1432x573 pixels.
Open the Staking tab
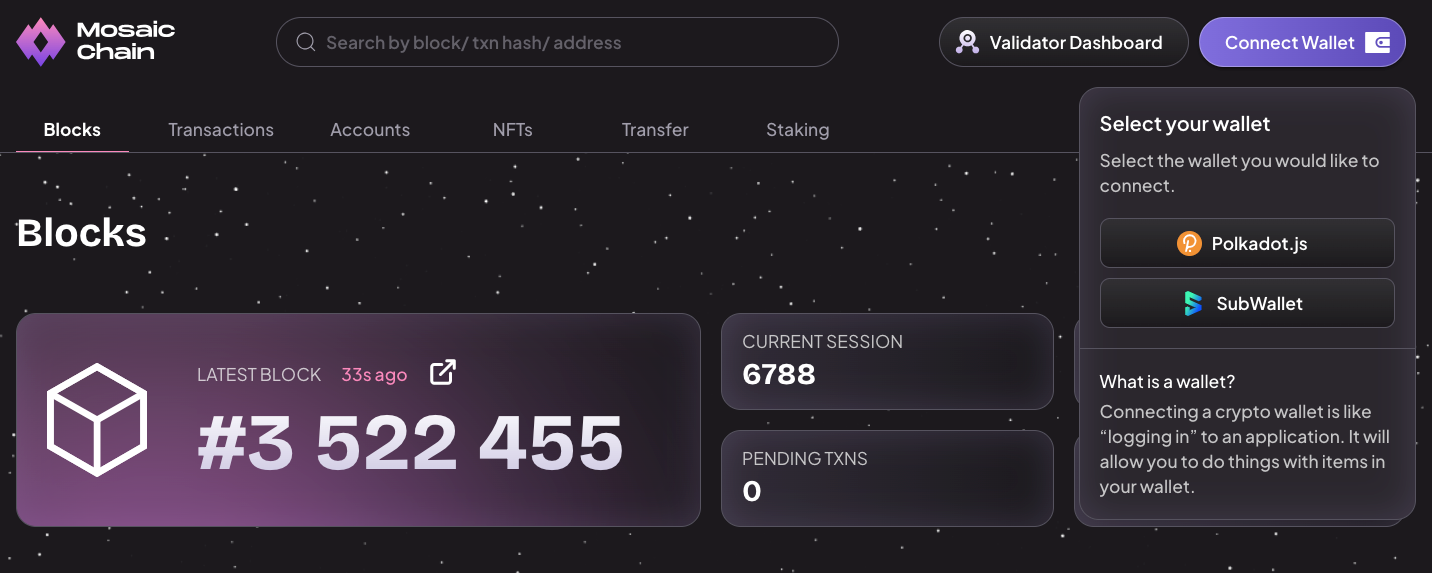pyautogui.click(x=797, y=130)
